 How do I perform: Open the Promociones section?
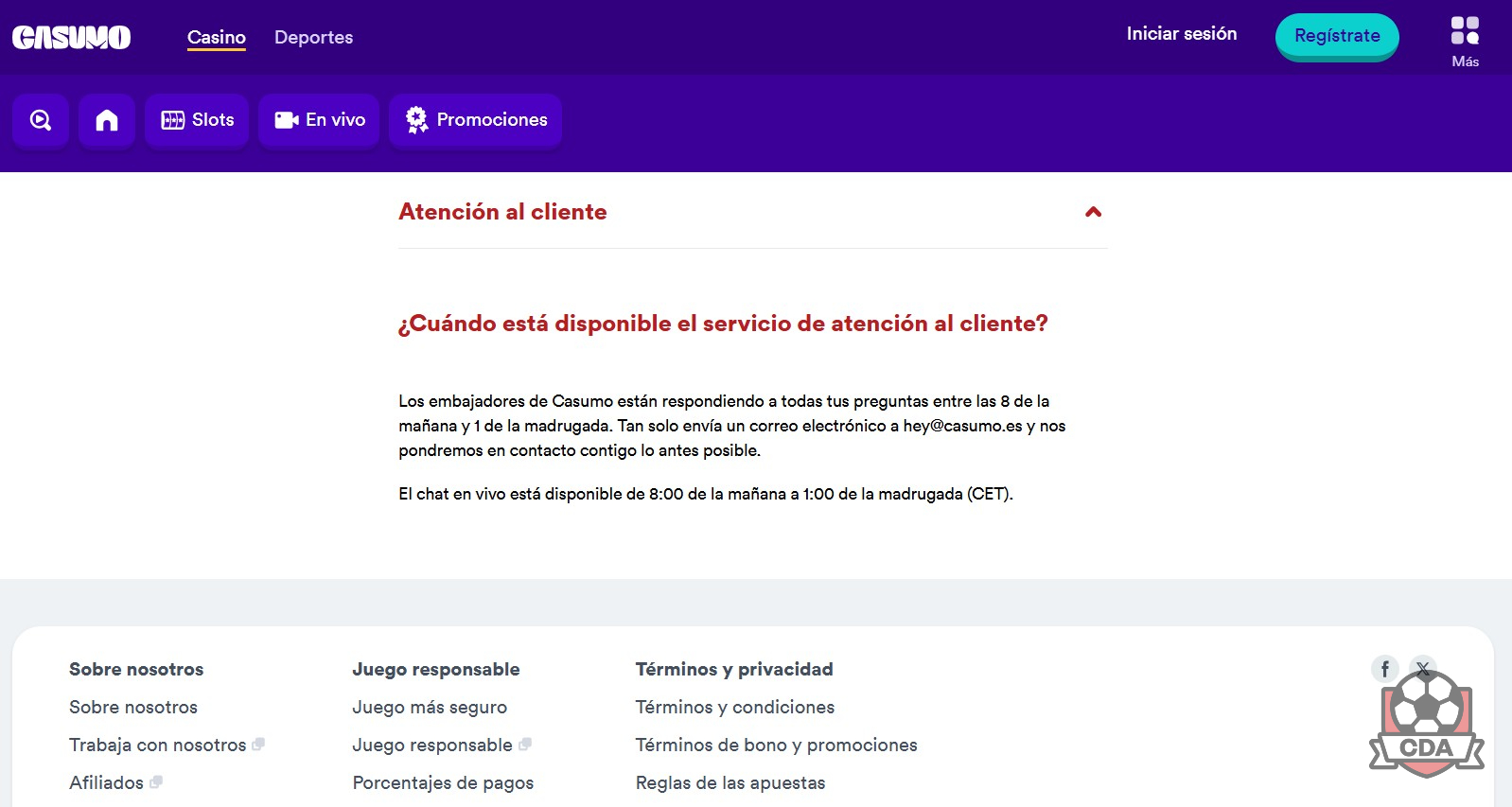click(x=476, y=120)
